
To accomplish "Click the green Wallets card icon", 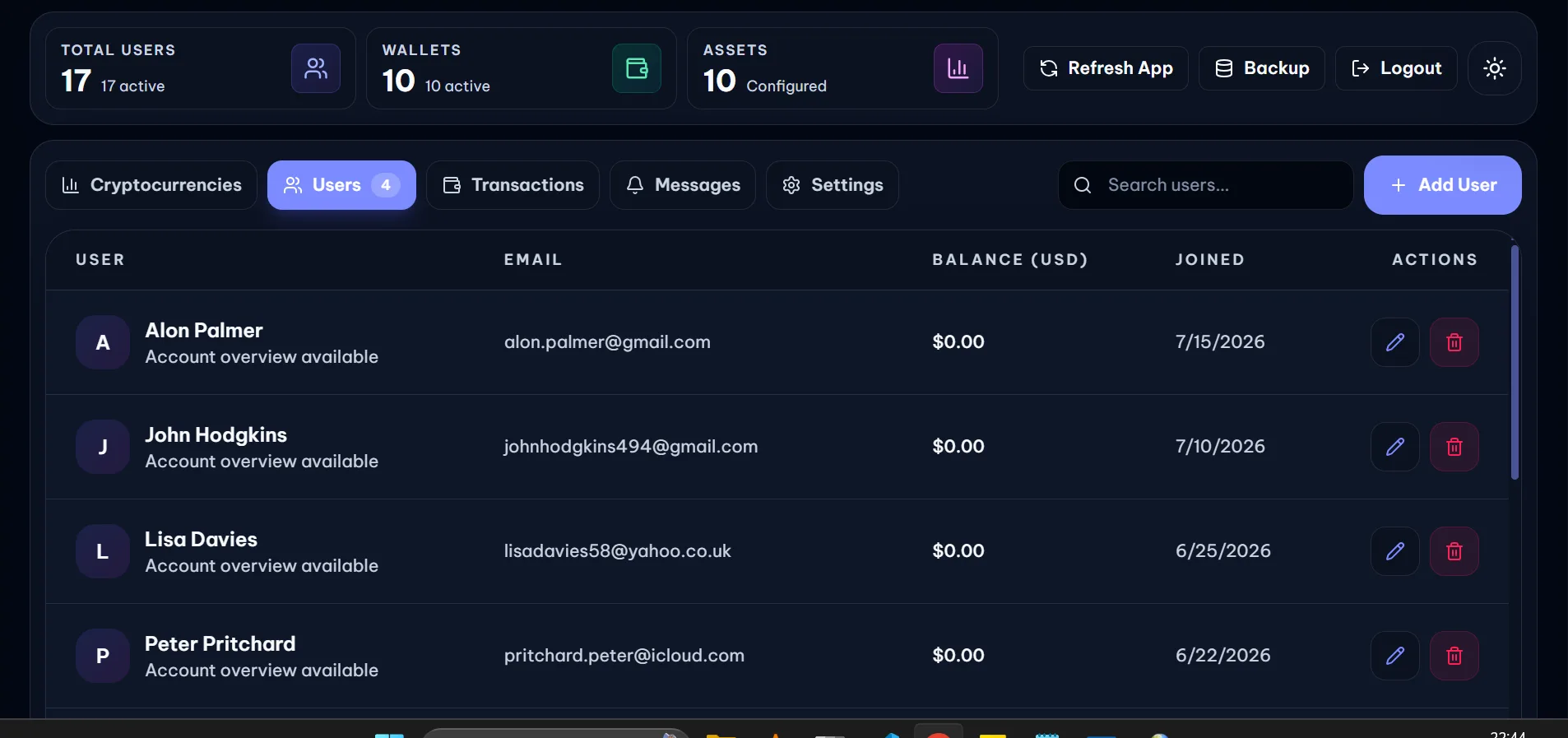I will (x=637, y=68).
